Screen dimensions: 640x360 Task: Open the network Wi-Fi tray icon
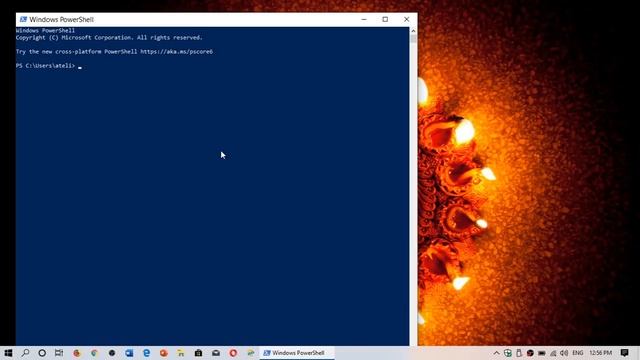[553, 353]
